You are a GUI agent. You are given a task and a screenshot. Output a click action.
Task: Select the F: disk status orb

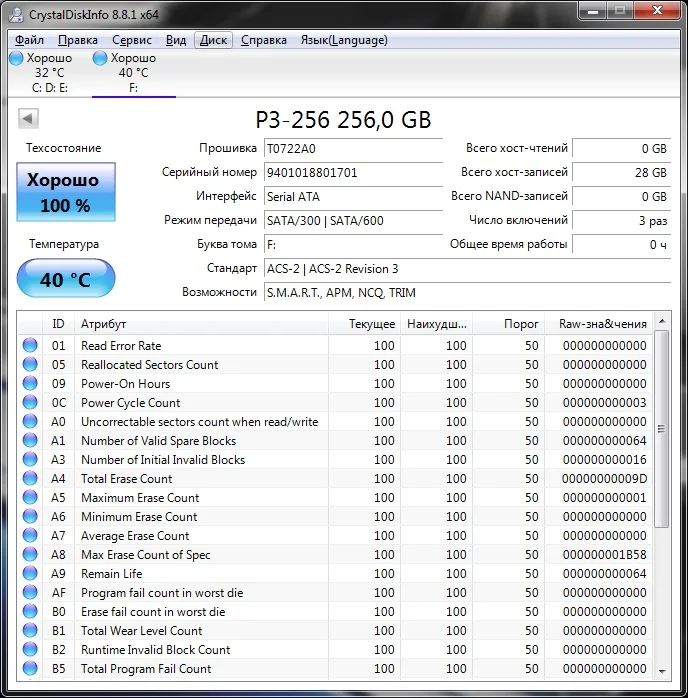[100, 59]
